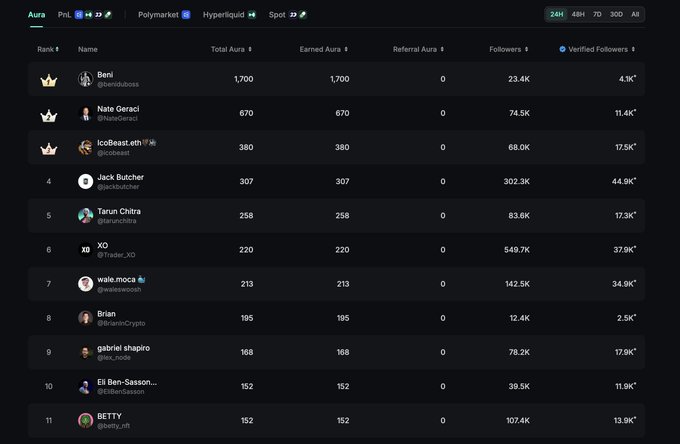Click the Polymarket icon beside Polymarket tab
The image size is (680, 444).
click(x=186, y=15)
